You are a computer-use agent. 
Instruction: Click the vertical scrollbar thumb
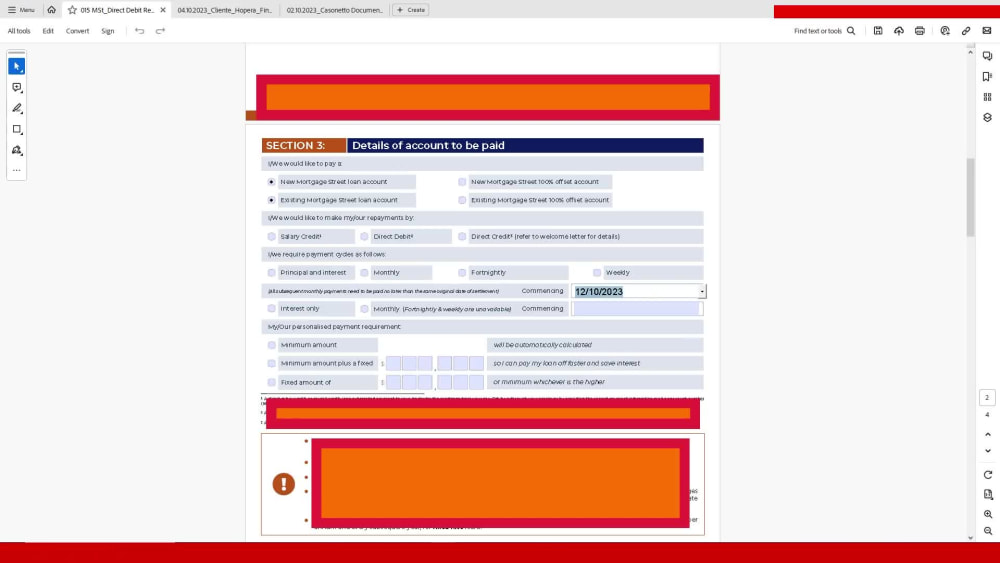[x=971, y=198]
